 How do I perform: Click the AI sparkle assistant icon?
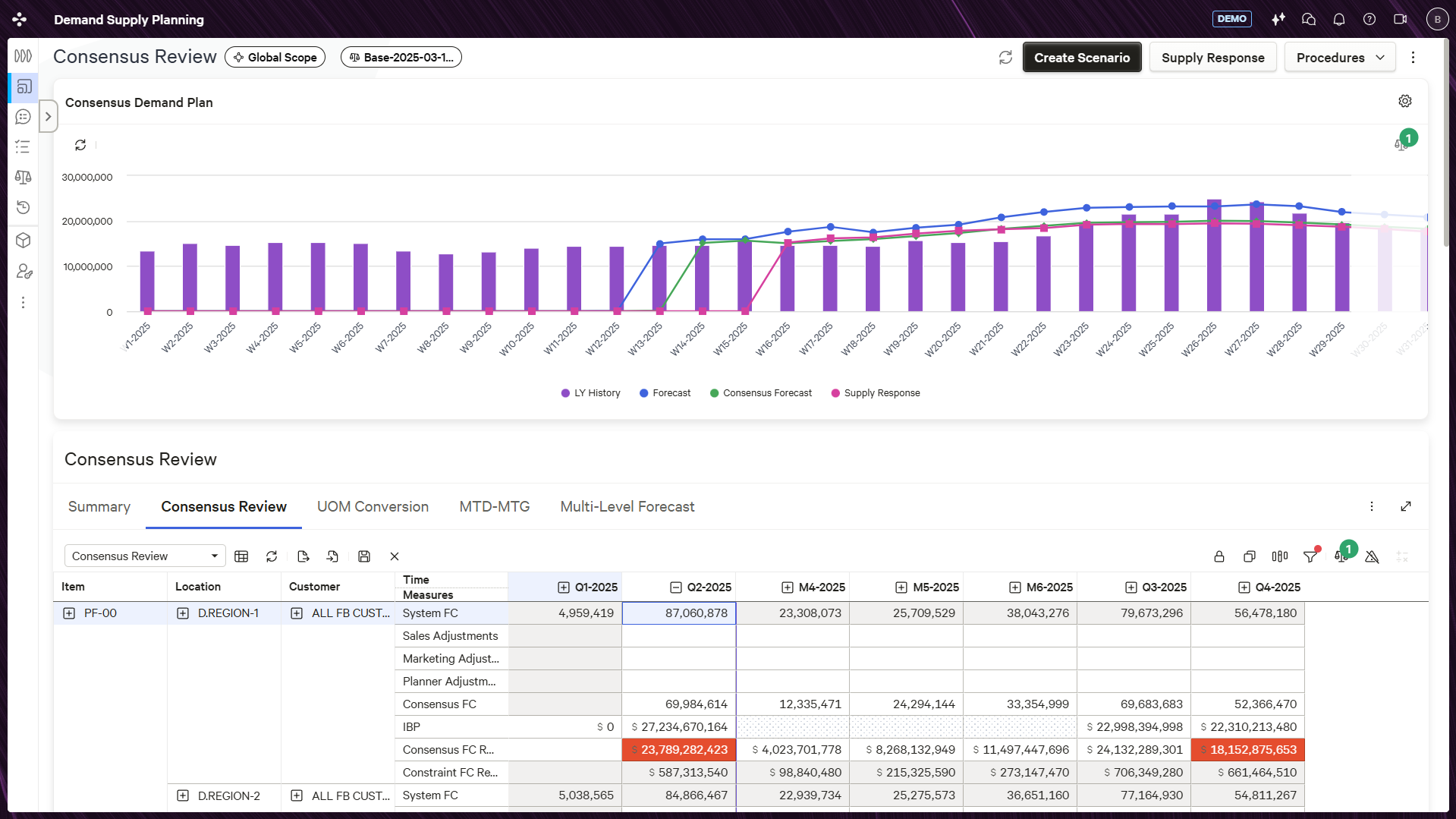1278,19
